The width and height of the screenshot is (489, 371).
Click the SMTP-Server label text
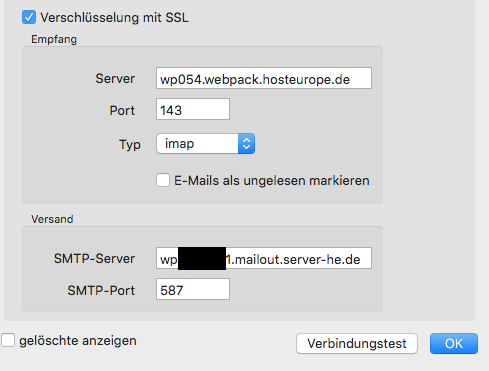point(94,258)
